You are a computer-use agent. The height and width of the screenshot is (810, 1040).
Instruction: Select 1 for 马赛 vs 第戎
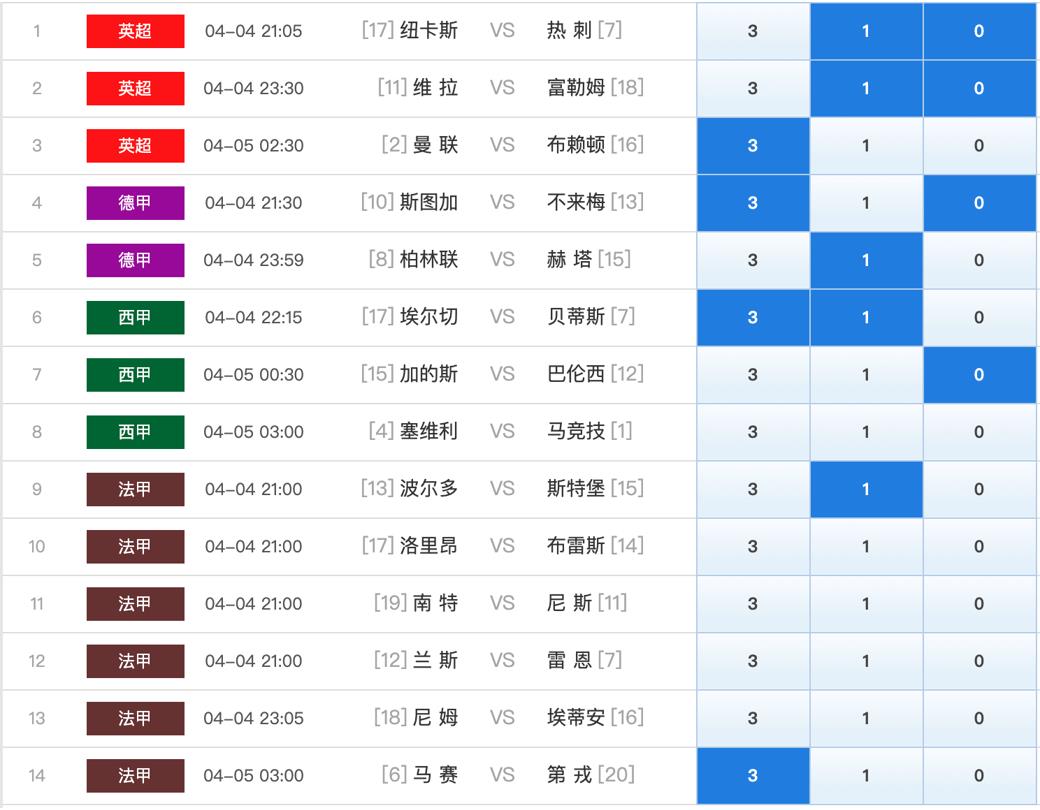coord(866,776)
